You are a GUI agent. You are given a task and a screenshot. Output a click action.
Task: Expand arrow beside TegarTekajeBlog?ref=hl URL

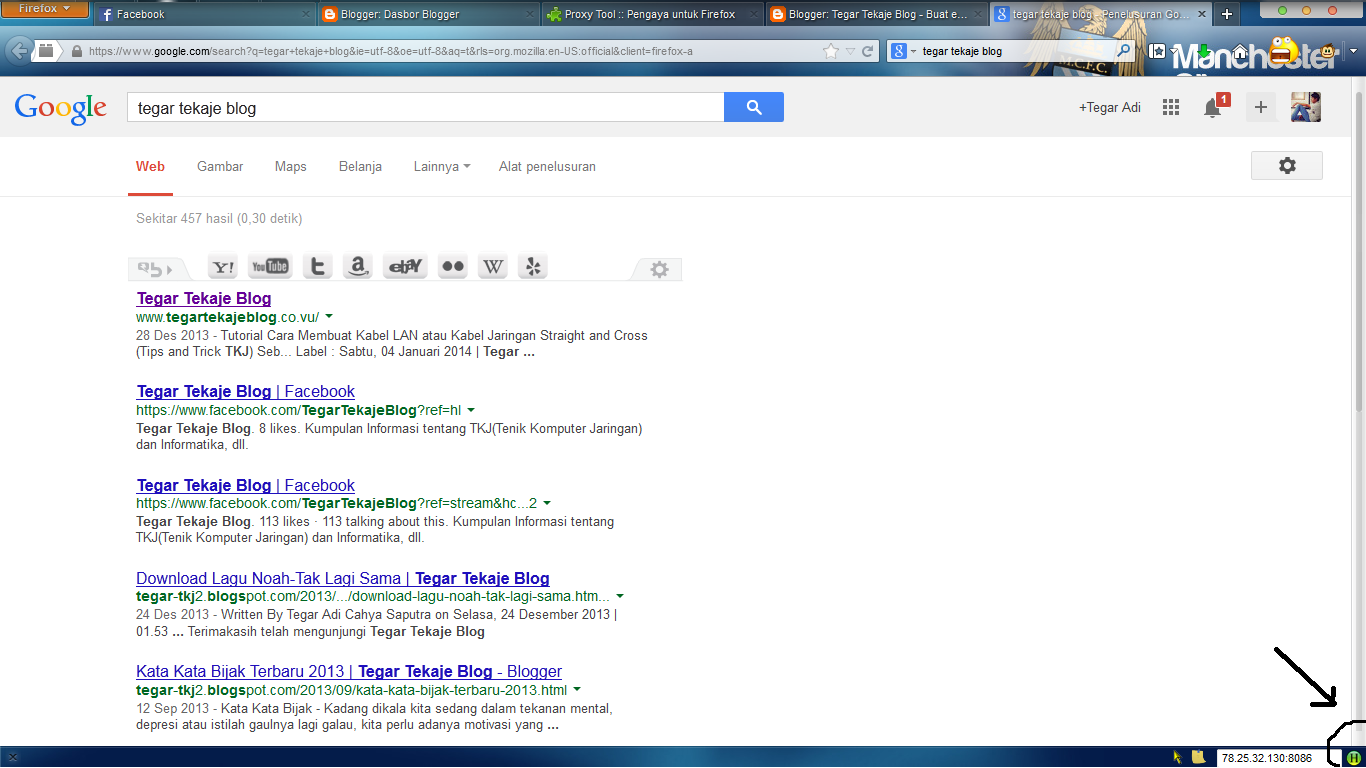pos(471,410)
